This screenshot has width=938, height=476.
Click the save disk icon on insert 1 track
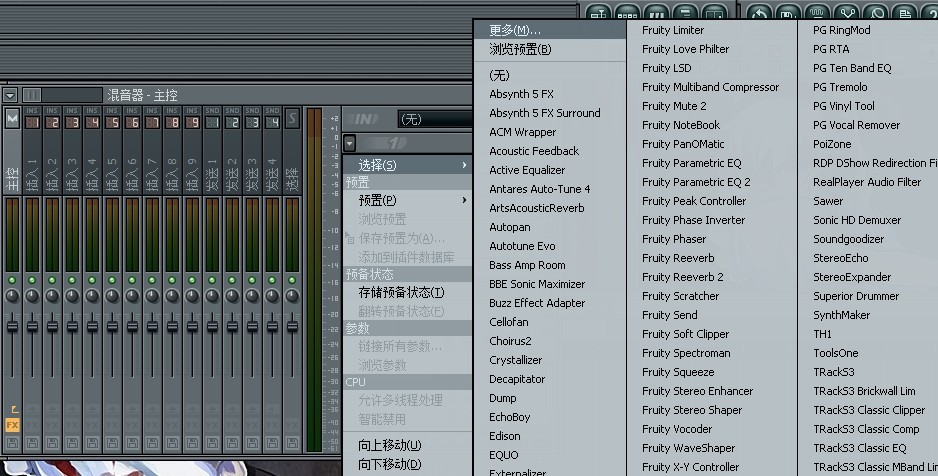click(x=32, y=443)
